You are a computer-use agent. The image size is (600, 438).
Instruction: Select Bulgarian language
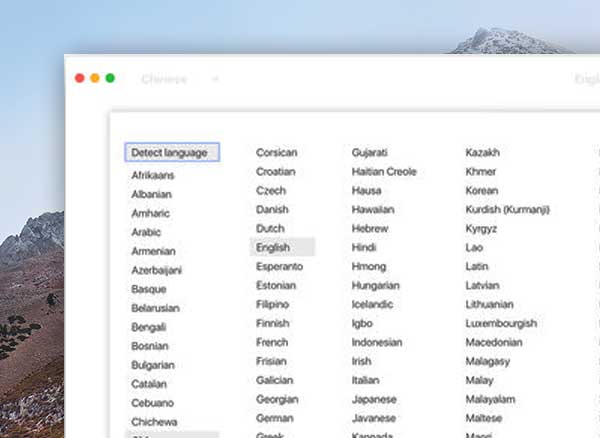pos(153,365)
